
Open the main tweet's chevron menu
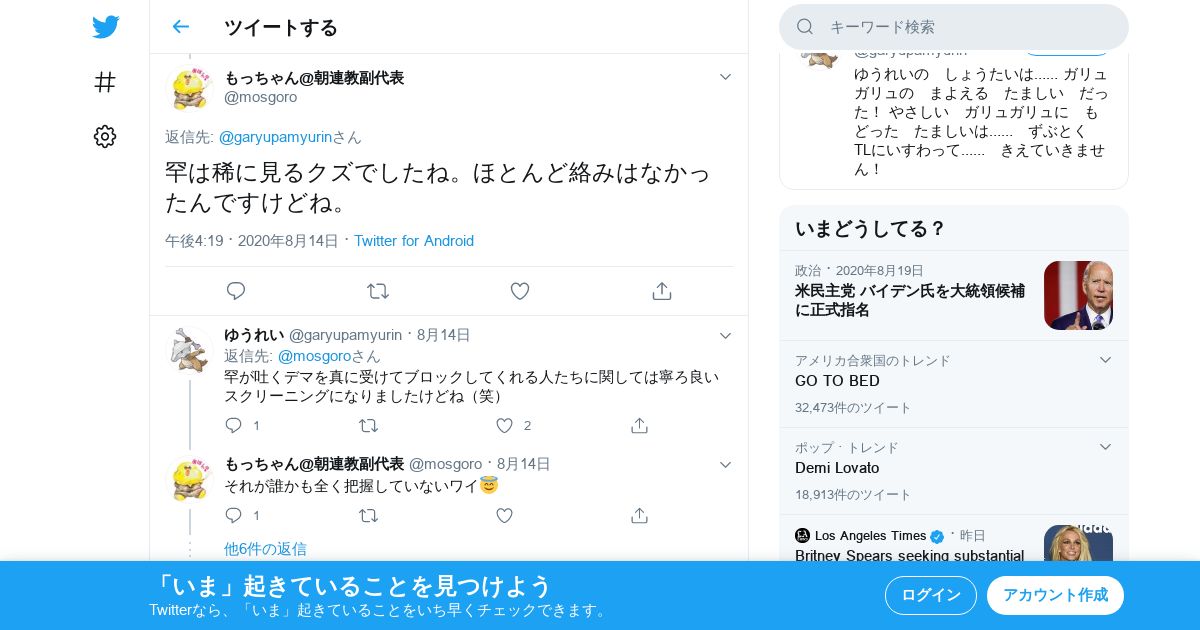pyautogui.click(x=726, y=77)
